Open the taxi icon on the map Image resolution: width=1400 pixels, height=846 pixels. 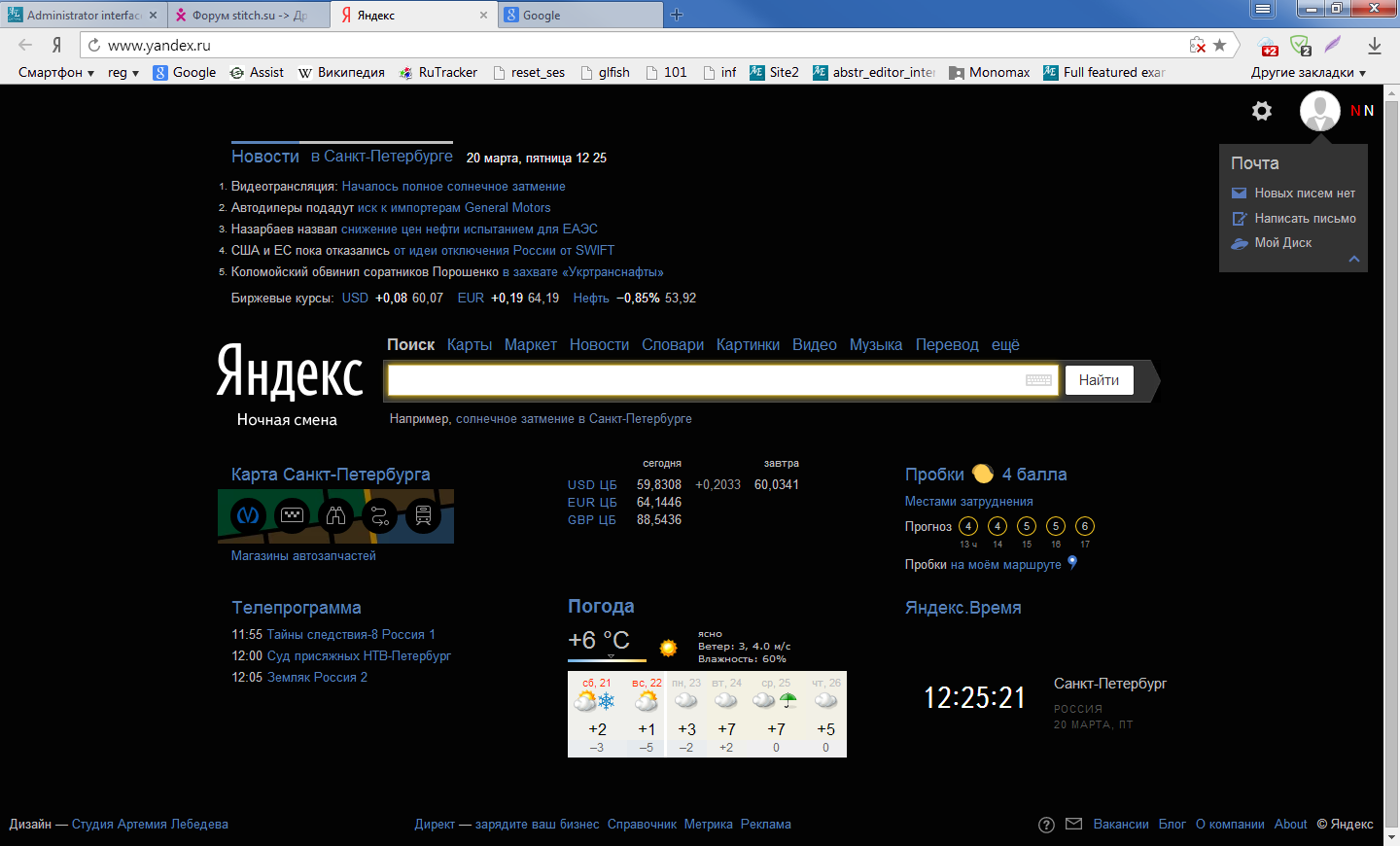pyautogui.click(x=292, y=515)
